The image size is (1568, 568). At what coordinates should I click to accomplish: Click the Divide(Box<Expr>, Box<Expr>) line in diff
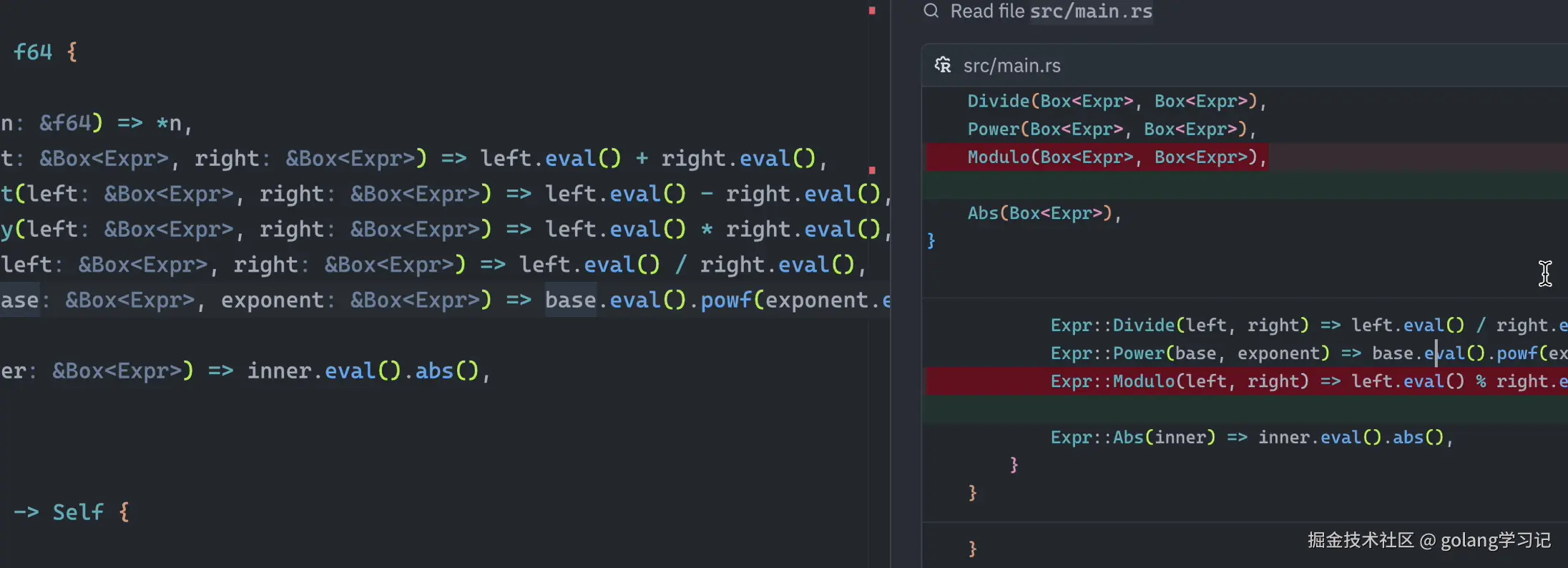1117,101
